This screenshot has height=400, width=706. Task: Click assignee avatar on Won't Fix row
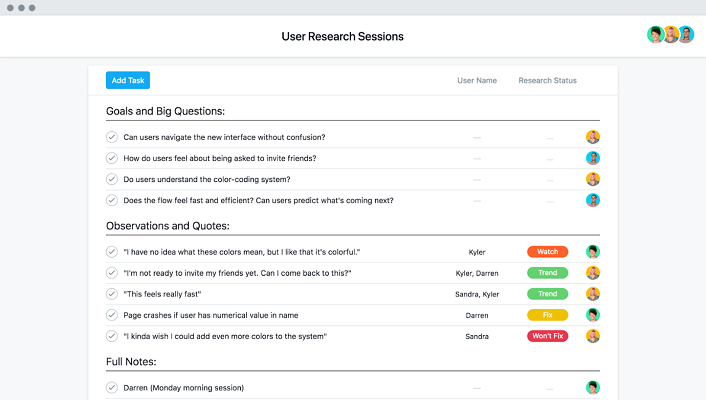click(593, 336)
